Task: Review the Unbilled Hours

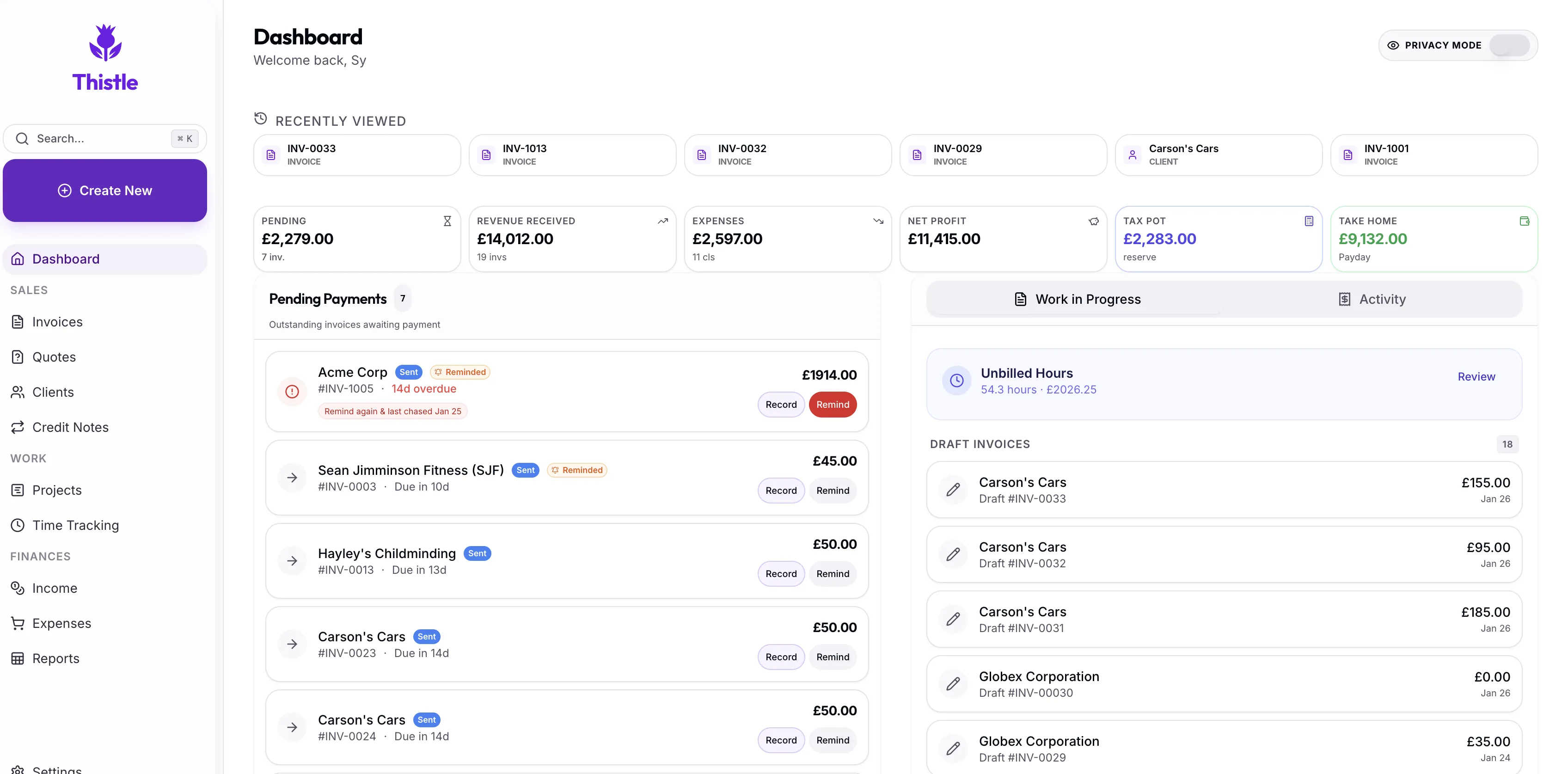Action: pos(1476,376)
